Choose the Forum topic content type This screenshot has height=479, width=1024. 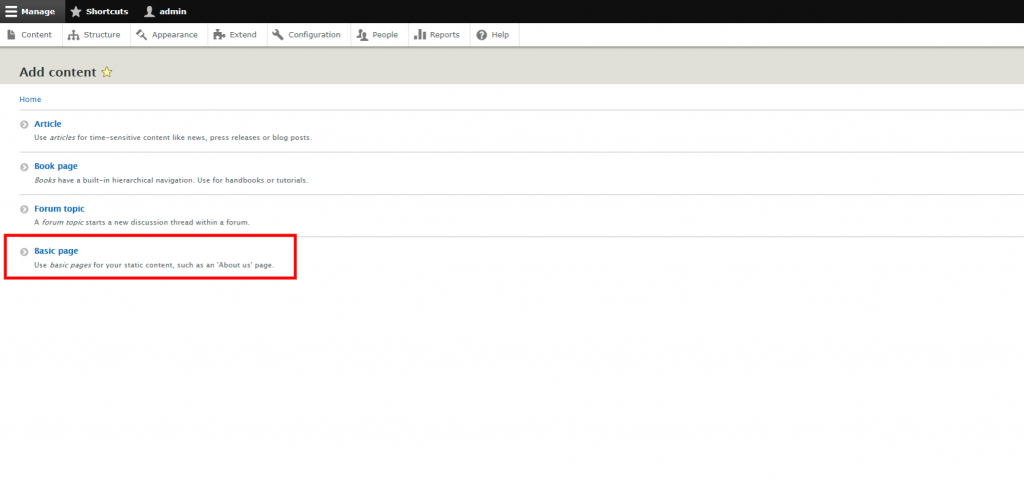(x=59, y=208)
